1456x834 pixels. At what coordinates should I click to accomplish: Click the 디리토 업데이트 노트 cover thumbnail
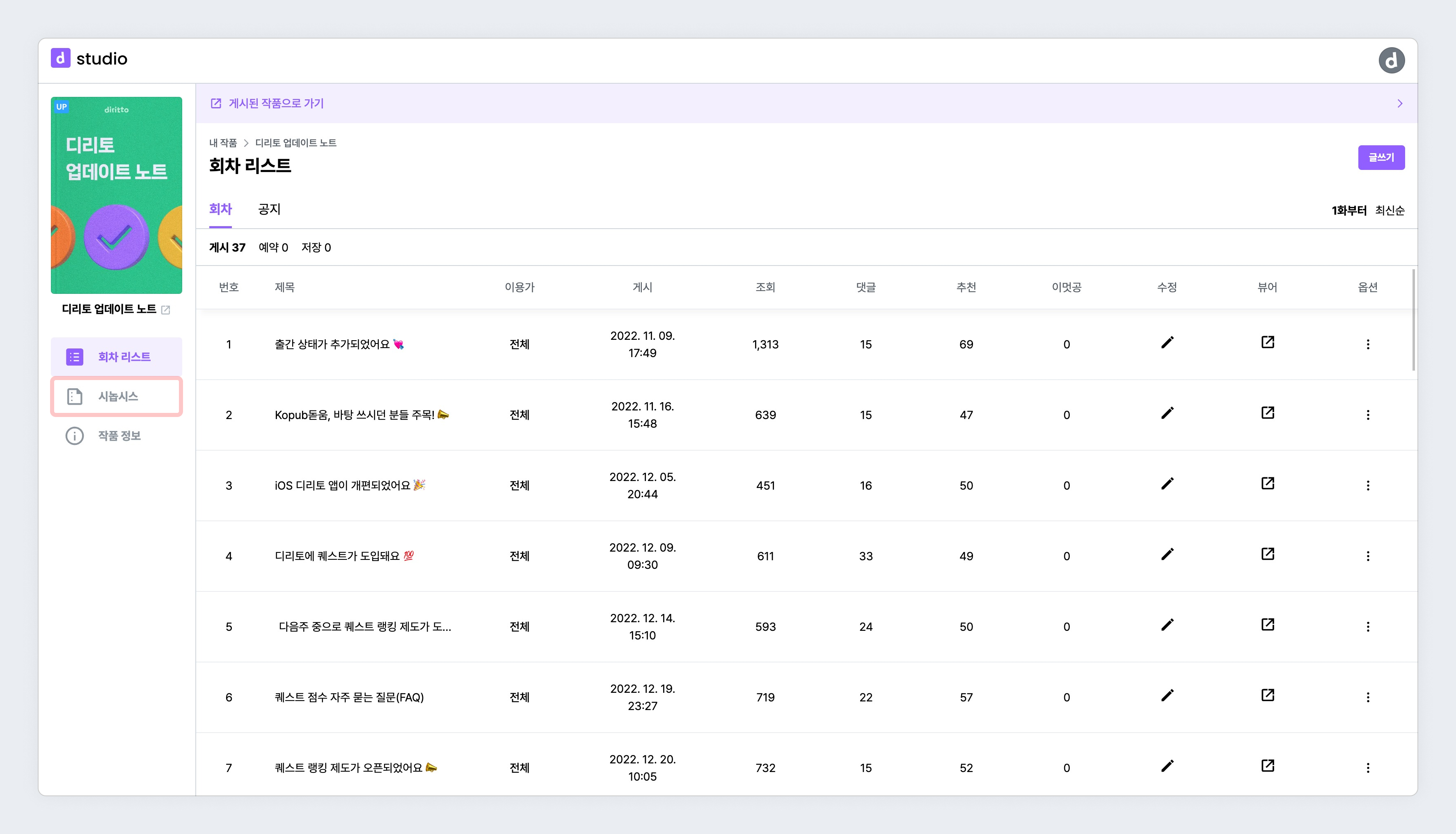pos(117,195)
